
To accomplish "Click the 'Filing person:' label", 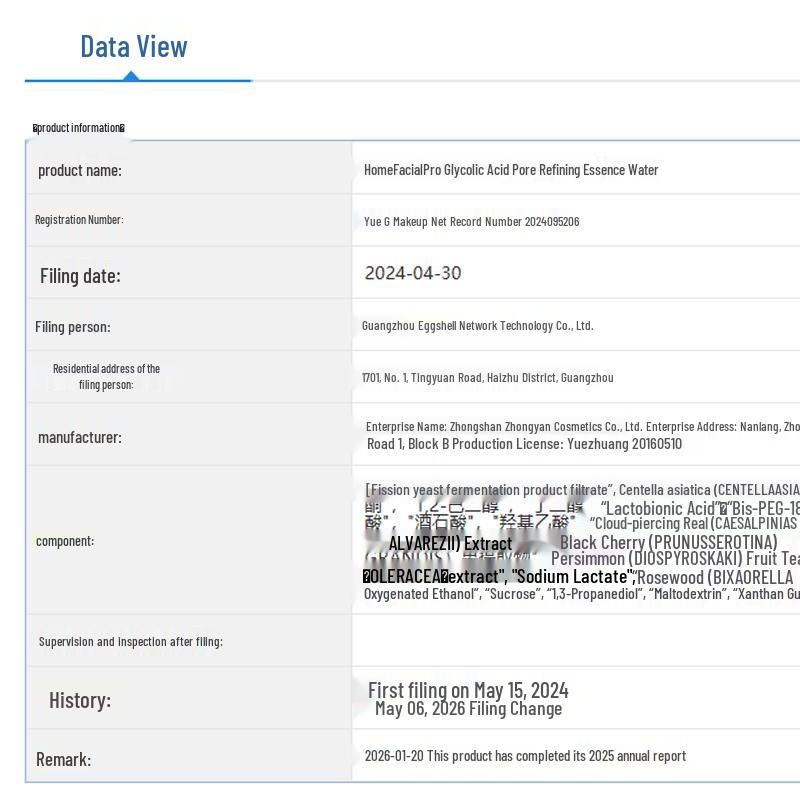I will (x=72, y=327).
